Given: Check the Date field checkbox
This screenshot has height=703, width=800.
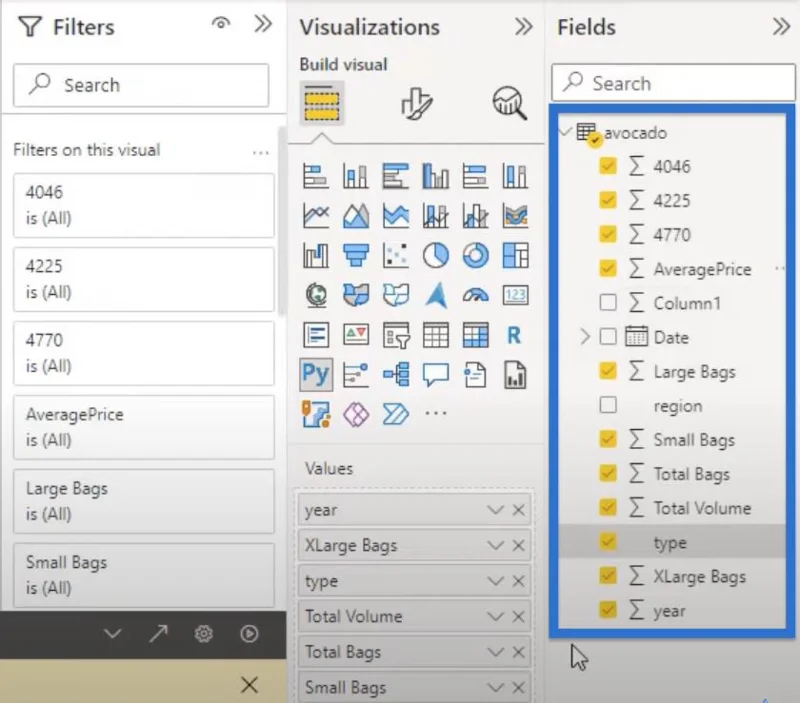Looking at the screenshot, I should (608, 337).
